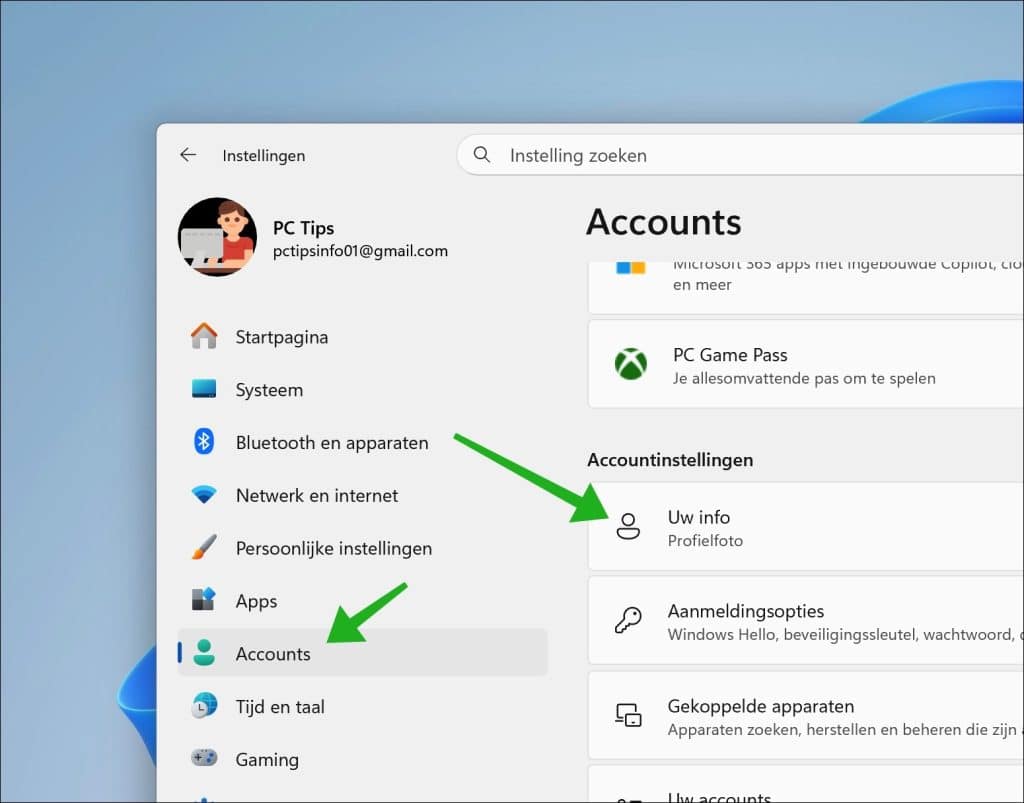Screen dimensions: 1024x803
Task: Click the Netwerk wifi icon
Action: click(204, 495)
